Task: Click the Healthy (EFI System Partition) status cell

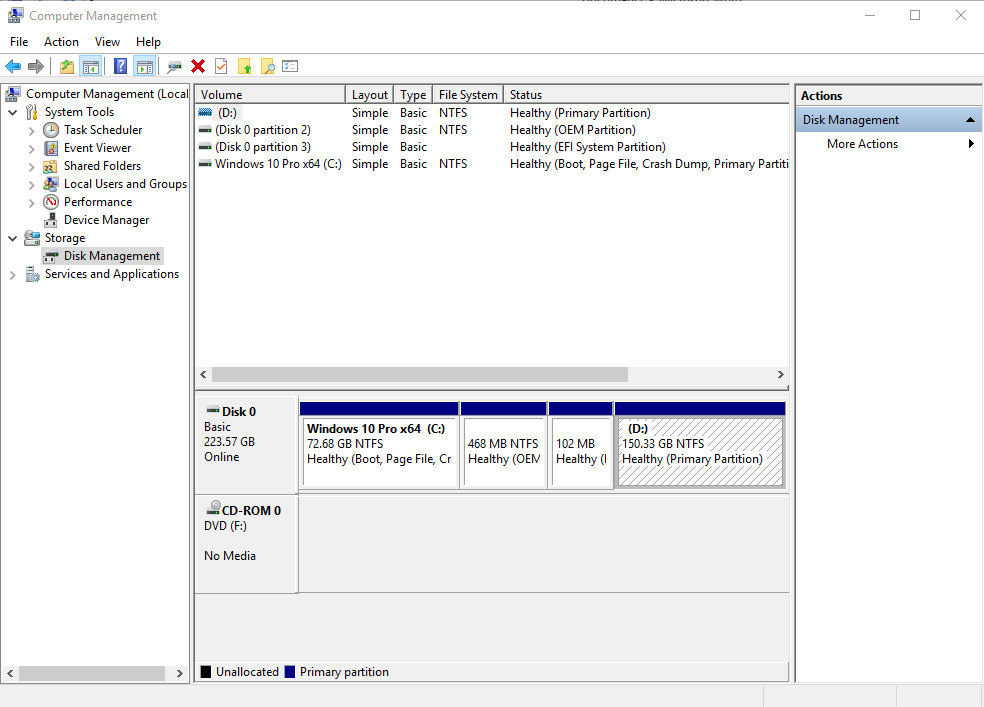Action: point(587,147)
